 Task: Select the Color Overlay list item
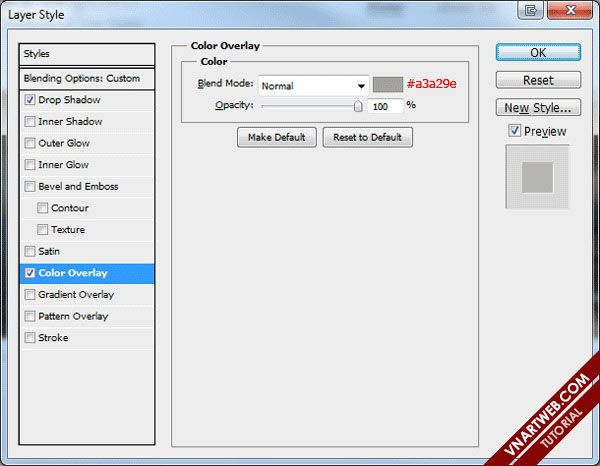[x=88, y=273]
